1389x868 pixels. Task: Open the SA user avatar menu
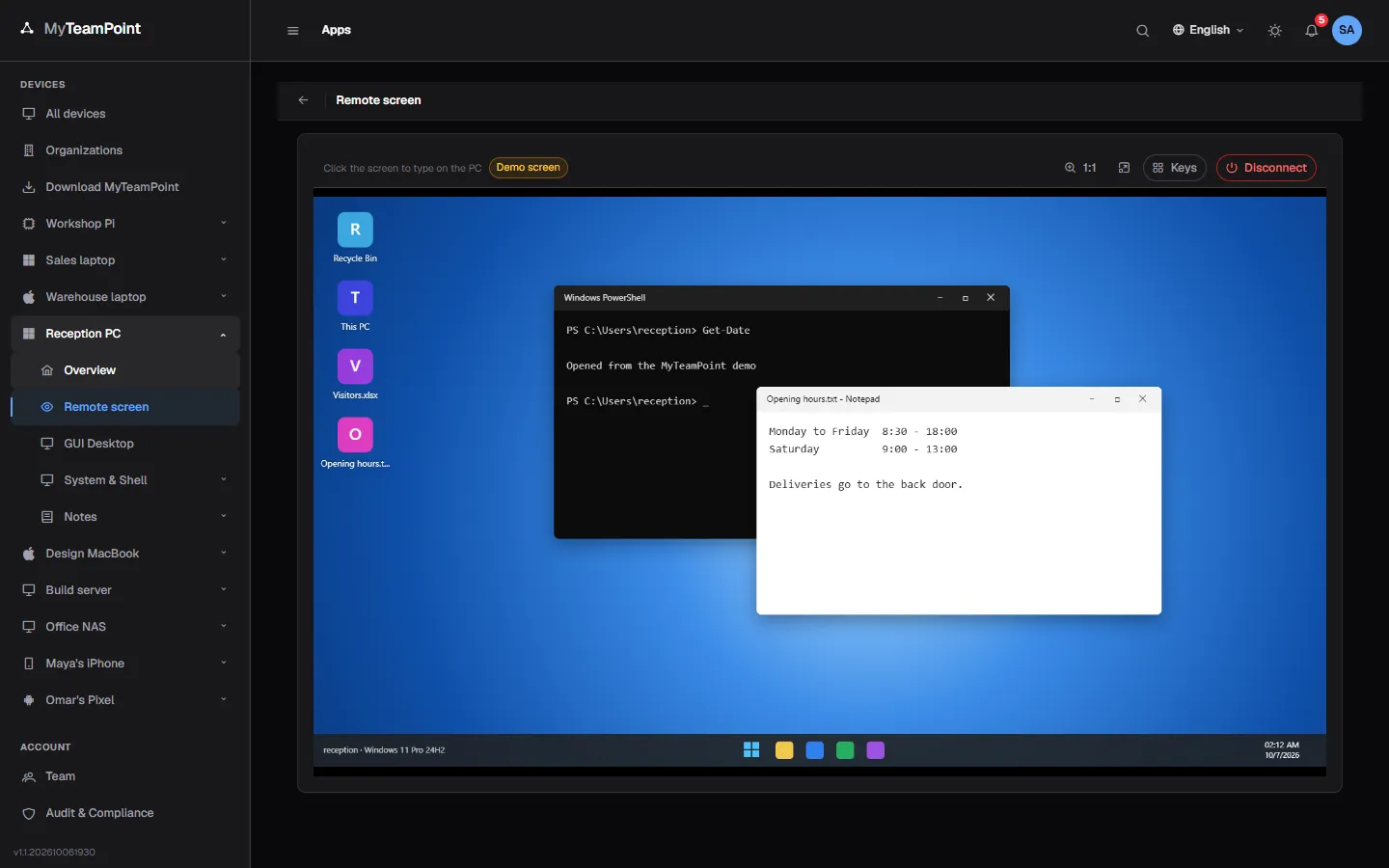click(1347, 30)
